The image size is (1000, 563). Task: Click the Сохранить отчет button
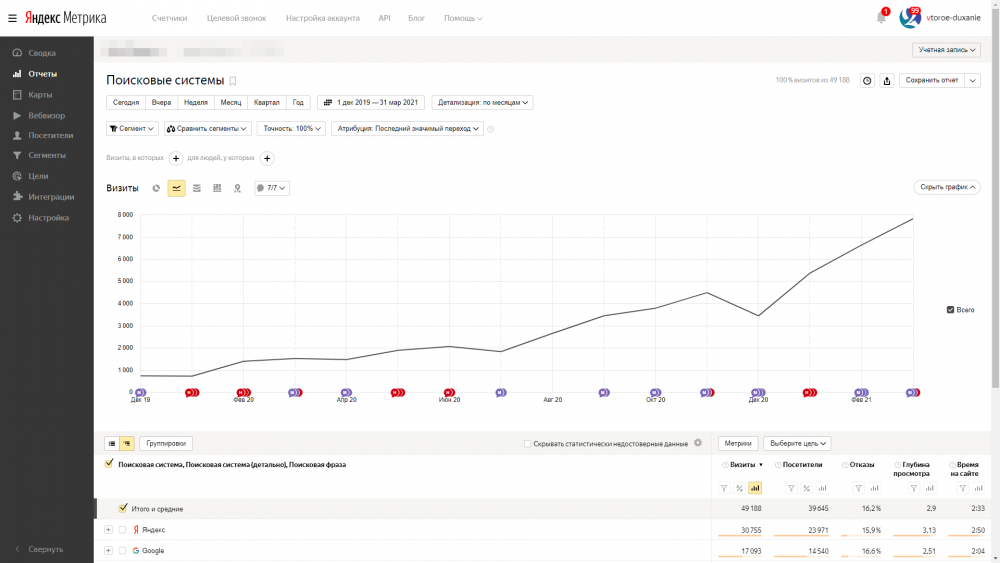(930, 81)
